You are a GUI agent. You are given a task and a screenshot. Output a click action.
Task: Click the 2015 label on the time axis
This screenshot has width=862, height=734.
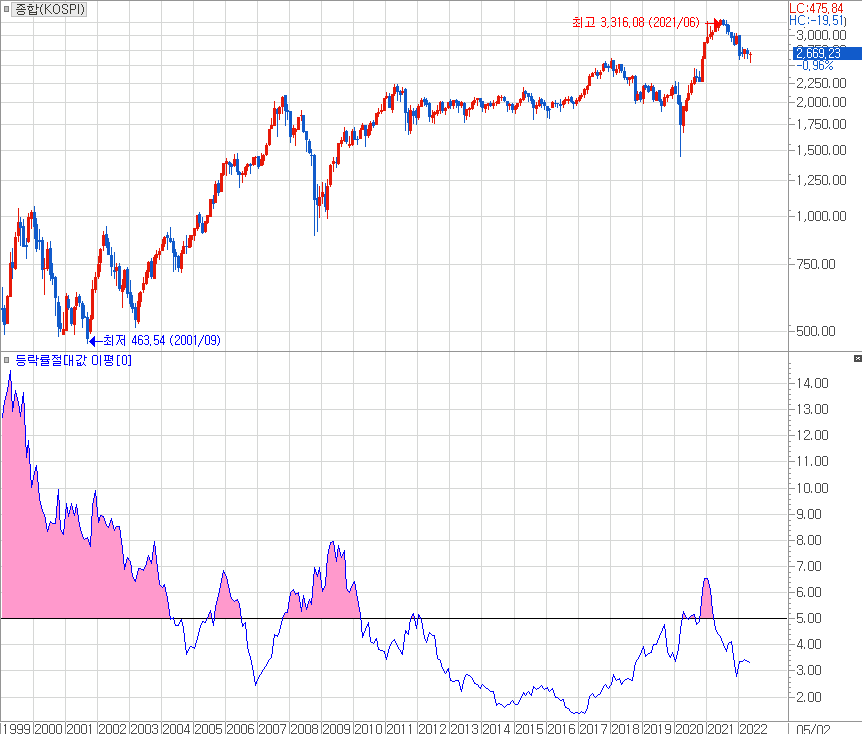tap(530, 727)
